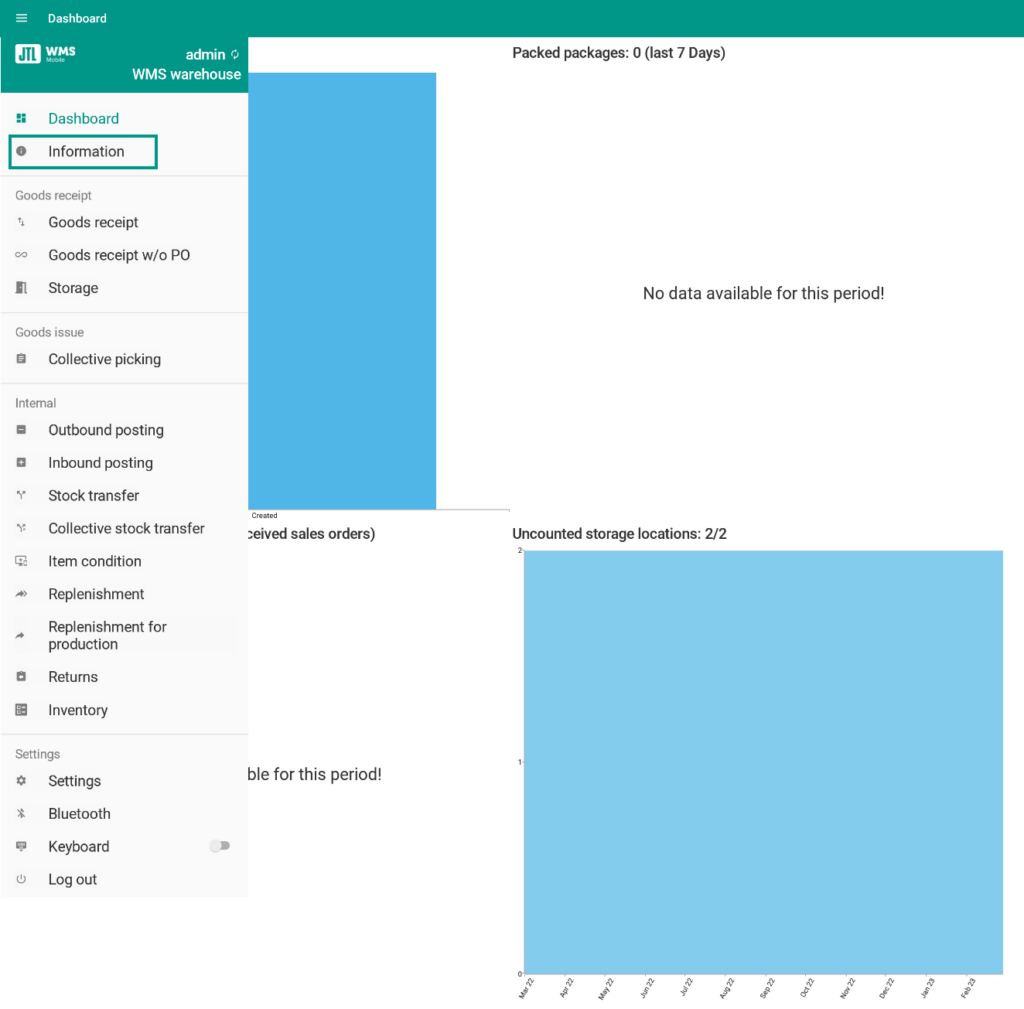
Task: Click the Storage door icon
Action: [21, 288]
